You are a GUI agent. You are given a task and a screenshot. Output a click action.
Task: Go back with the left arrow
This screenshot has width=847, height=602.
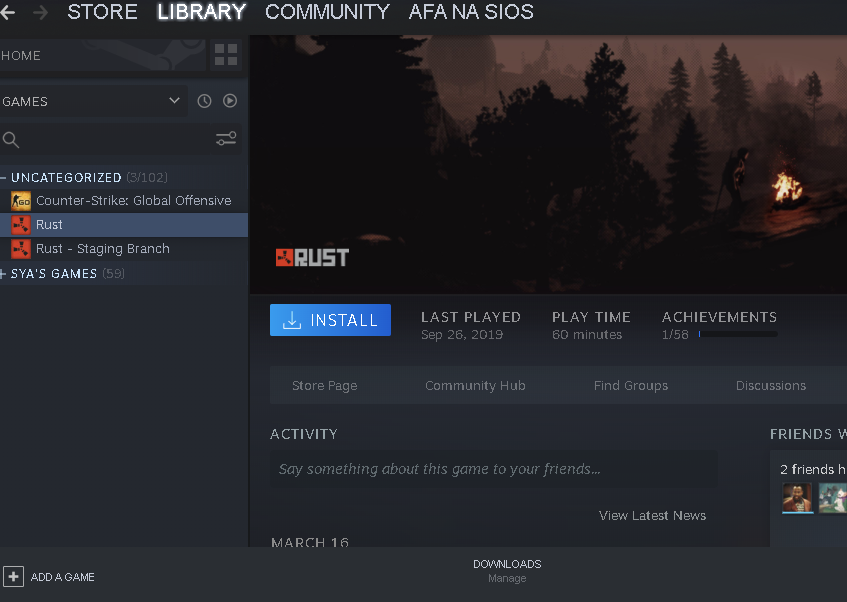click(x=8, y=12)
